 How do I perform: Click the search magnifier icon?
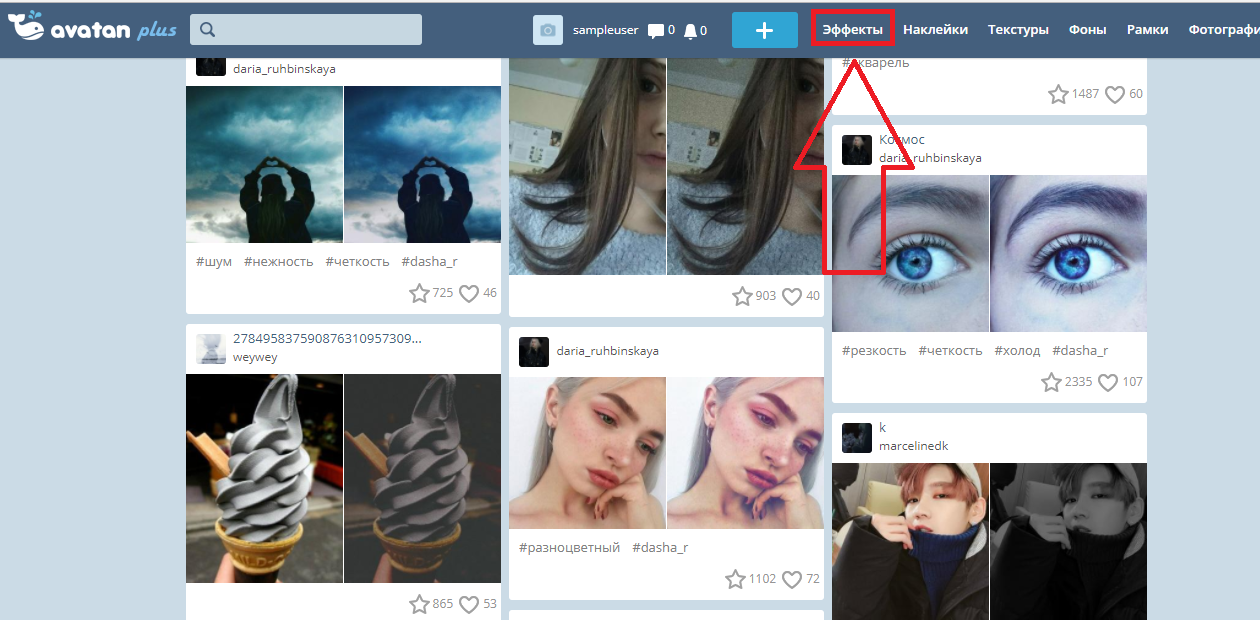tap(208, 30)
